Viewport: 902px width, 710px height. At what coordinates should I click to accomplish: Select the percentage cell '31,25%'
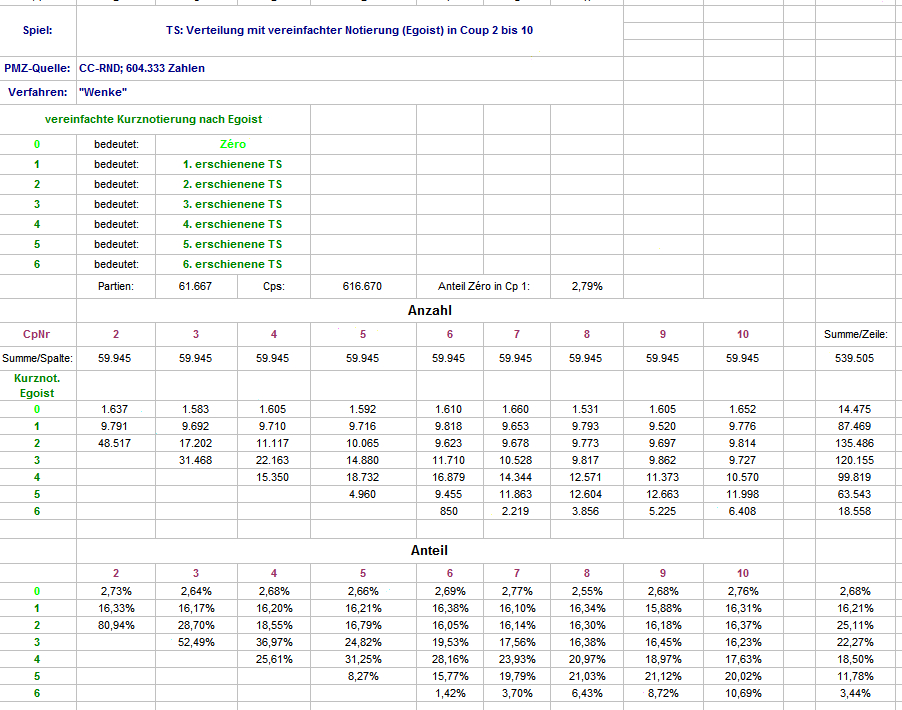pyautogui.click(x=363, y=659)
